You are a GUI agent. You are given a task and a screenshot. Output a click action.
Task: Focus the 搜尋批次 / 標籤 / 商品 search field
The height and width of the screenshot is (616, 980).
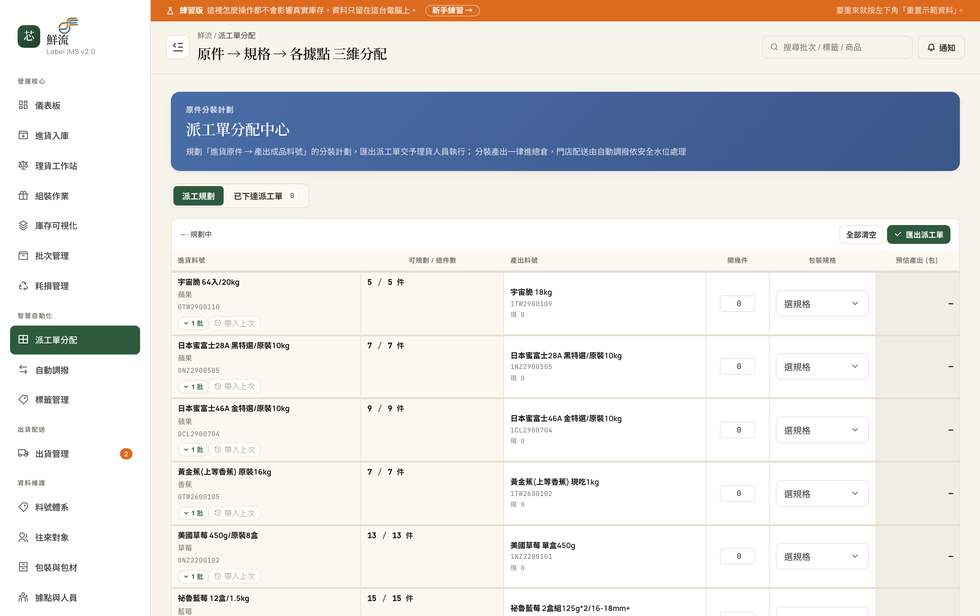click(838, 47)
